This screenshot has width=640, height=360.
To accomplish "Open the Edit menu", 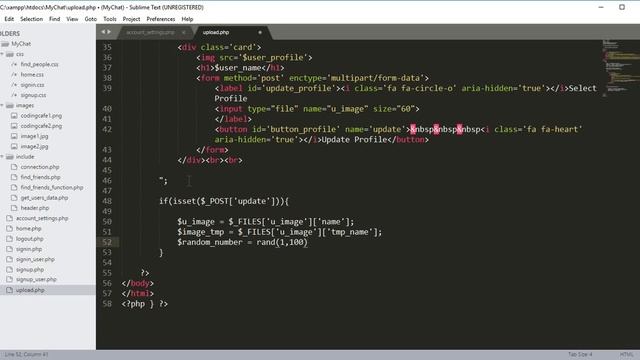I will click(9, 19).
